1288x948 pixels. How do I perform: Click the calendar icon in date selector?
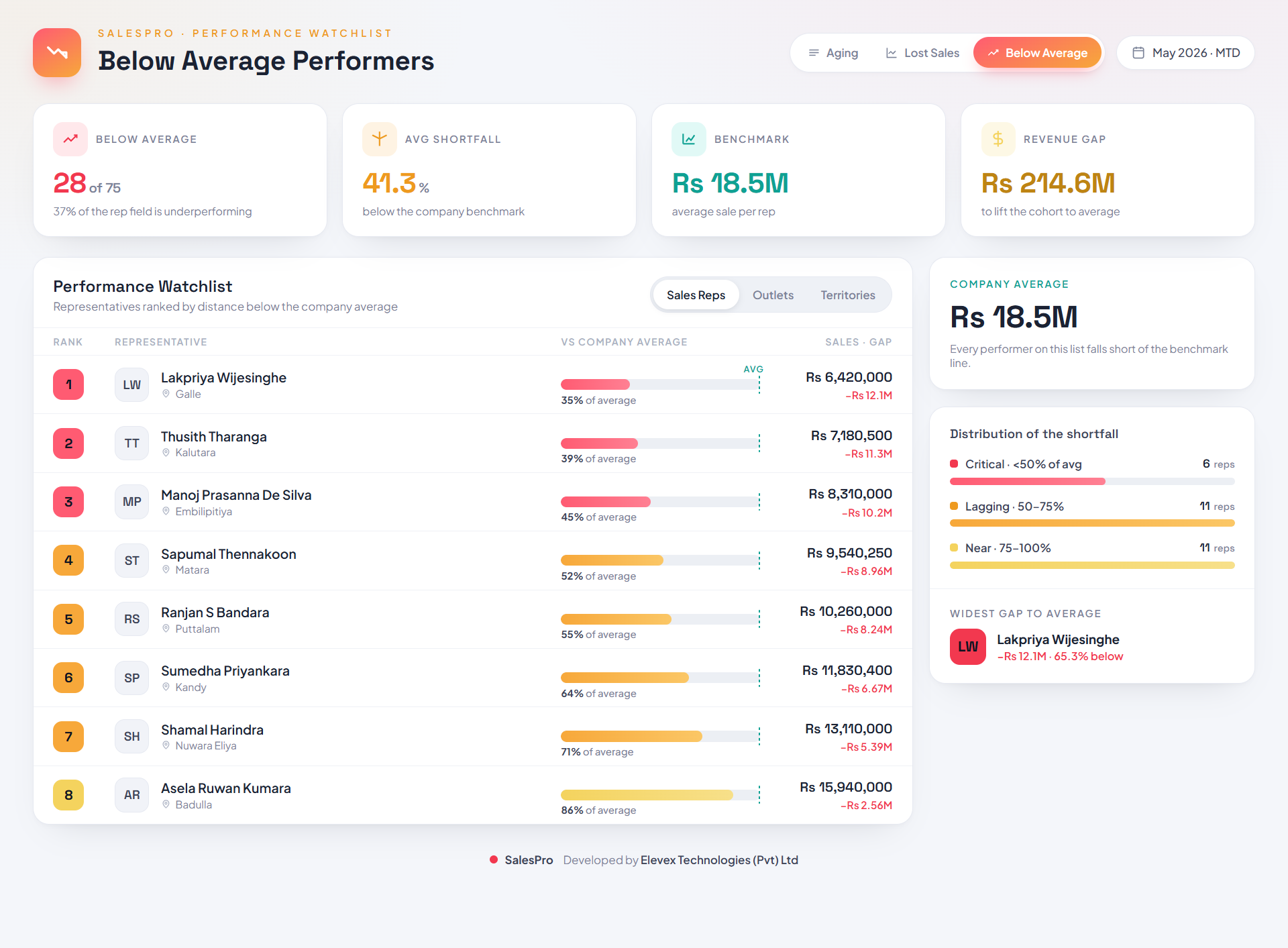[x=1138, y=52]
